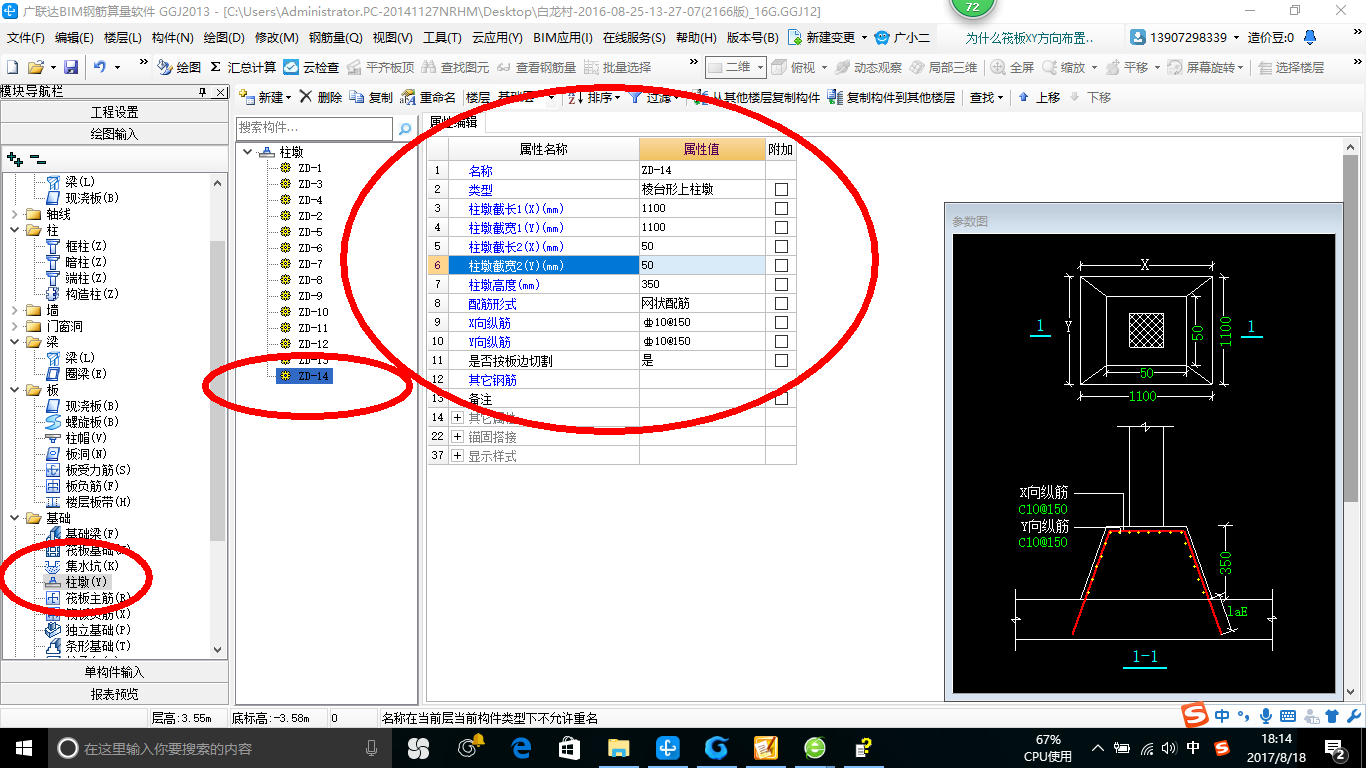Click 排序 sort button
Image resolution: width=1366 pixels, height=768 pixels.
point(594,97)
